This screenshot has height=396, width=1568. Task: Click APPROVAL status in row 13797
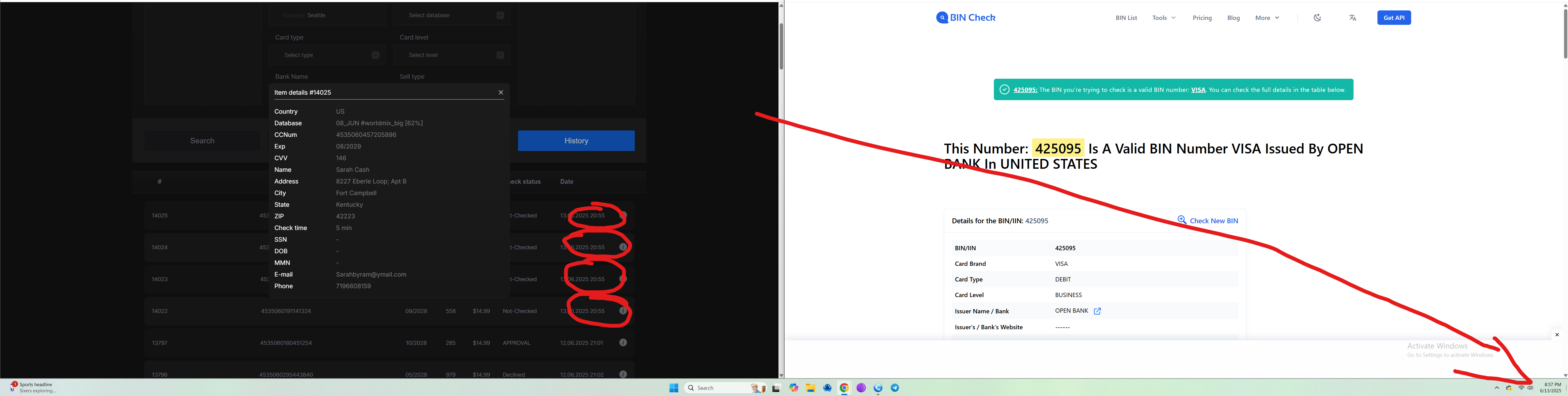[x=516, y=343]
